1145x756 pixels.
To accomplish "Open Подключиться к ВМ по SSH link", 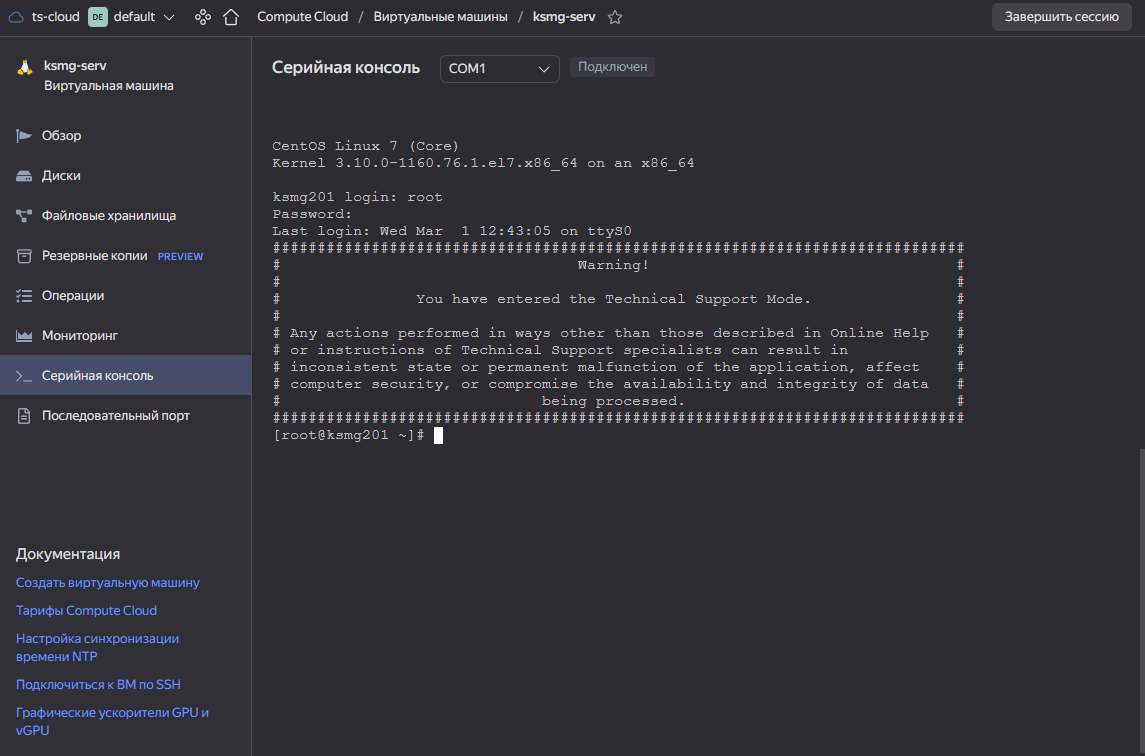I will pyautogui.click(x=98, y=684).
